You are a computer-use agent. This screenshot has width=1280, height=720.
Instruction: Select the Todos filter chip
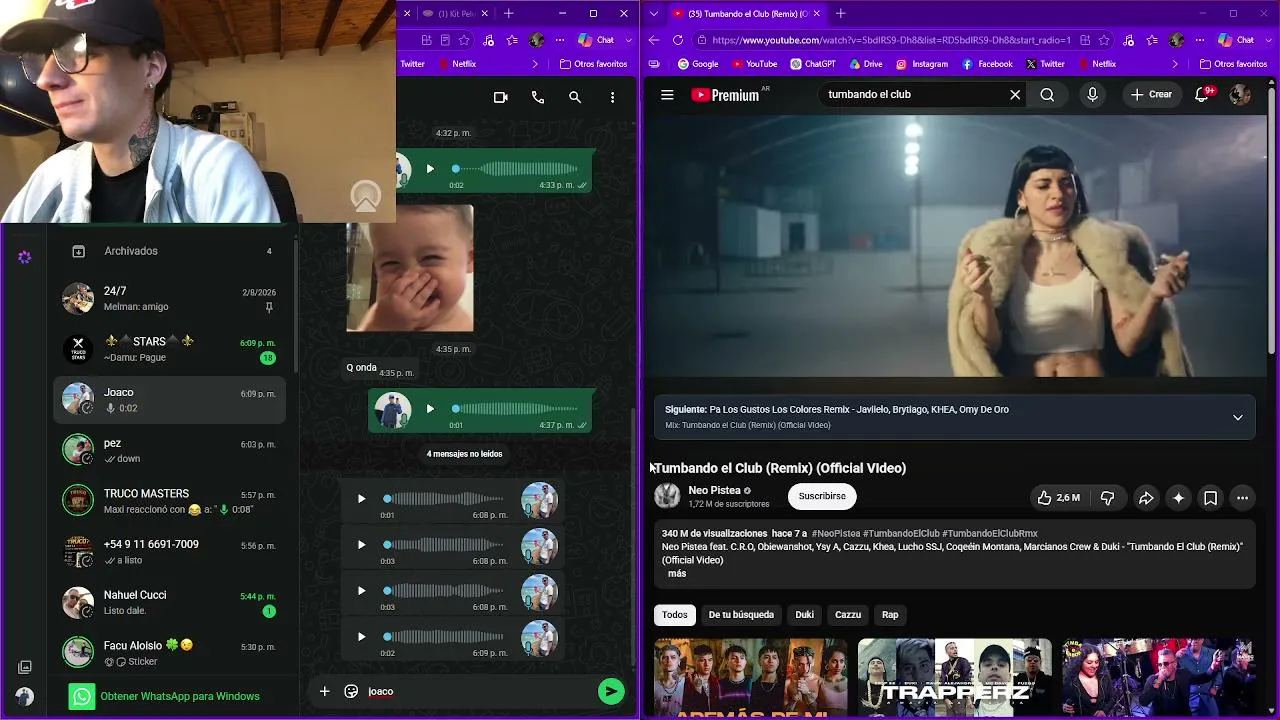pos(675,615)
